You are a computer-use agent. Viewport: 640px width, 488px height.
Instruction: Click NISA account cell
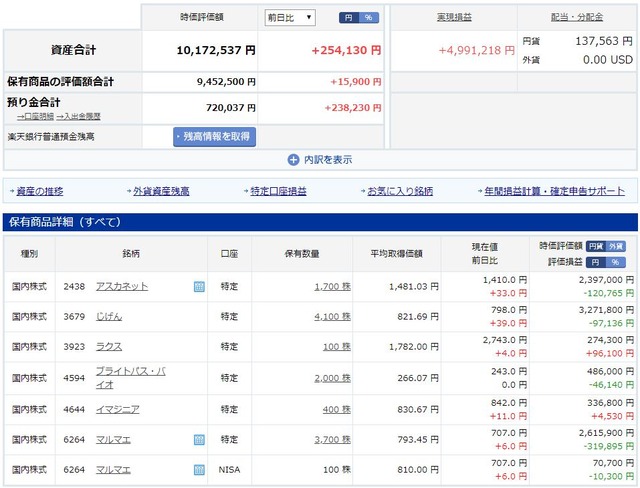pos(229,470)
